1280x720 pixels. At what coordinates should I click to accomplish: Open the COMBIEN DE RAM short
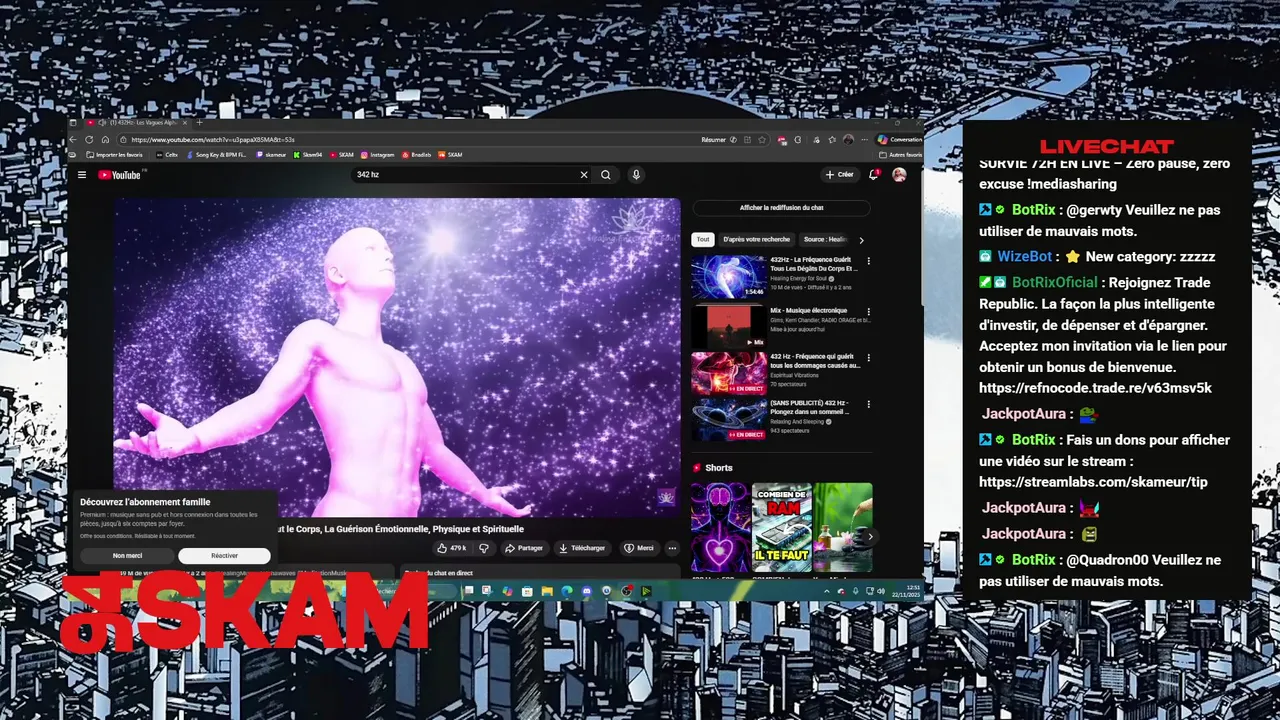coord(781,528)
